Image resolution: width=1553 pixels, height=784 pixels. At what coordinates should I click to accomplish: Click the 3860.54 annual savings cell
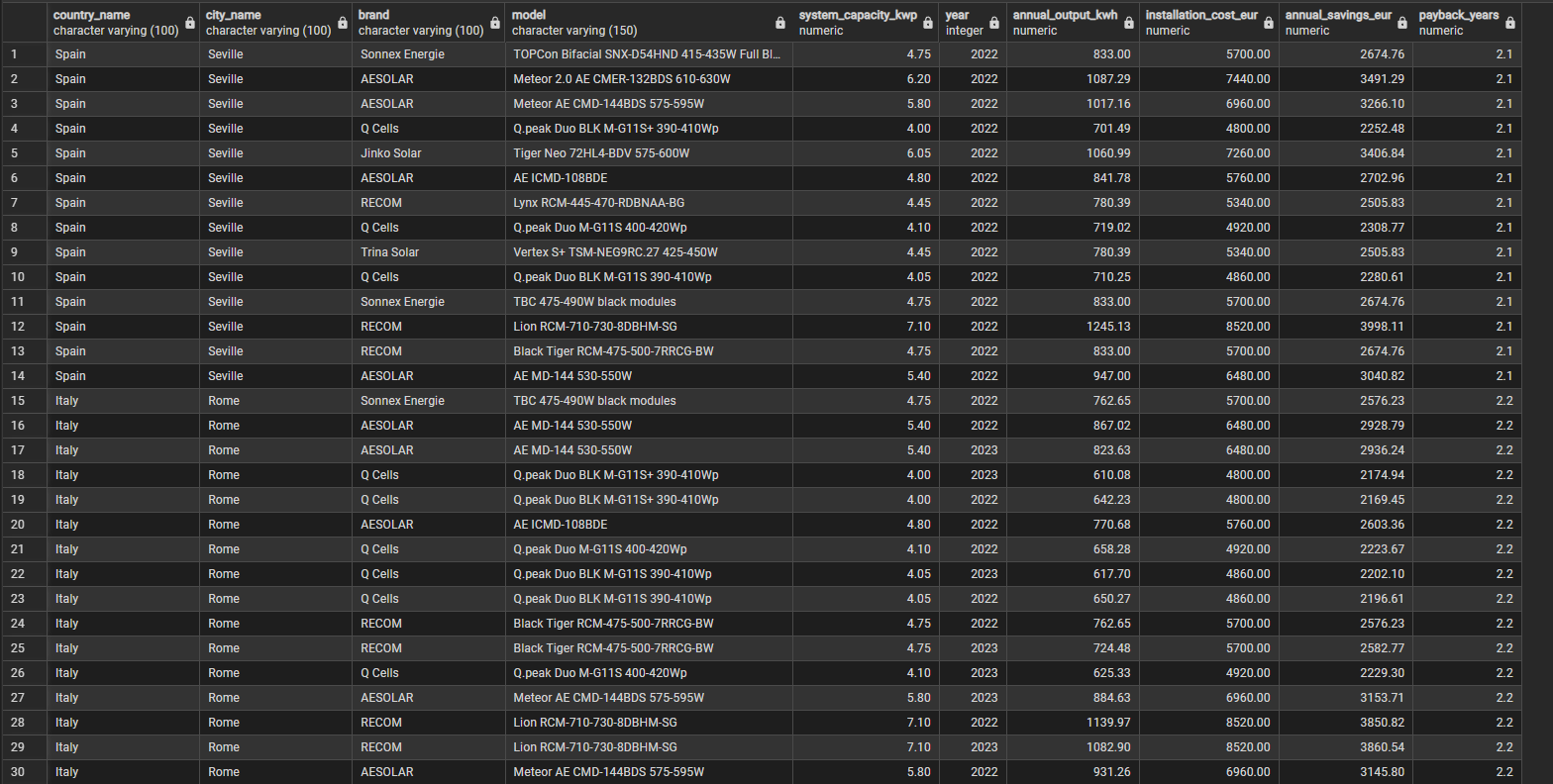(1346, 747)
